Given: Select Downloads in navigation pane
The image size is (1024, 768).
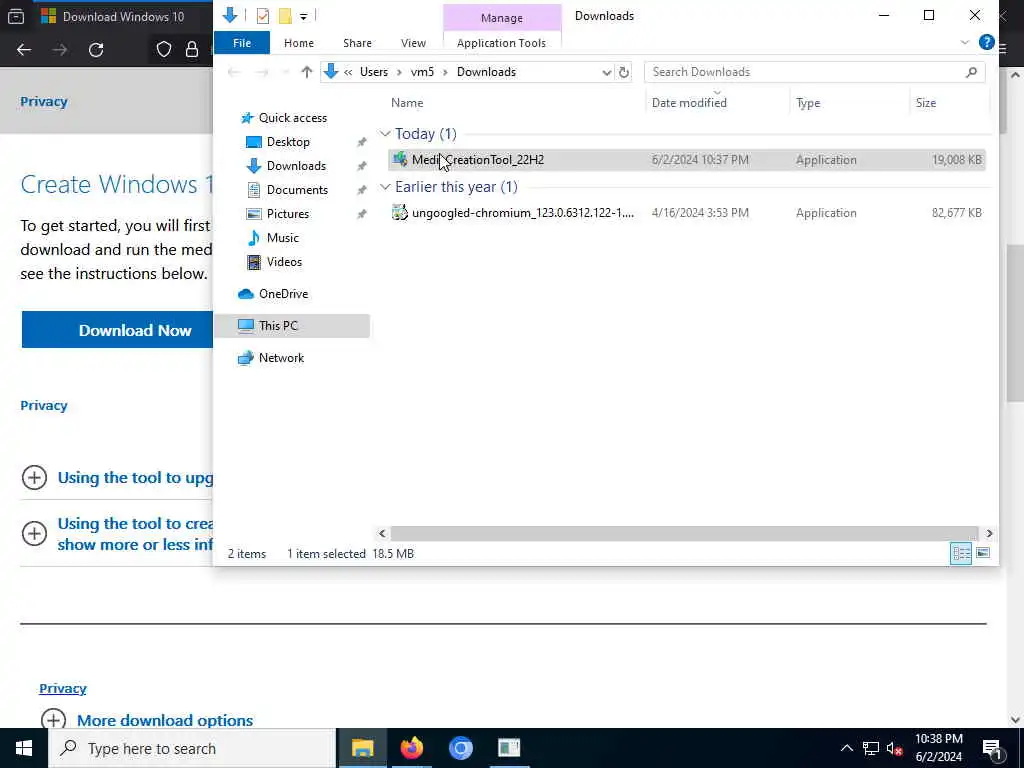Looking at the screenshot, I should pos(296,166).
